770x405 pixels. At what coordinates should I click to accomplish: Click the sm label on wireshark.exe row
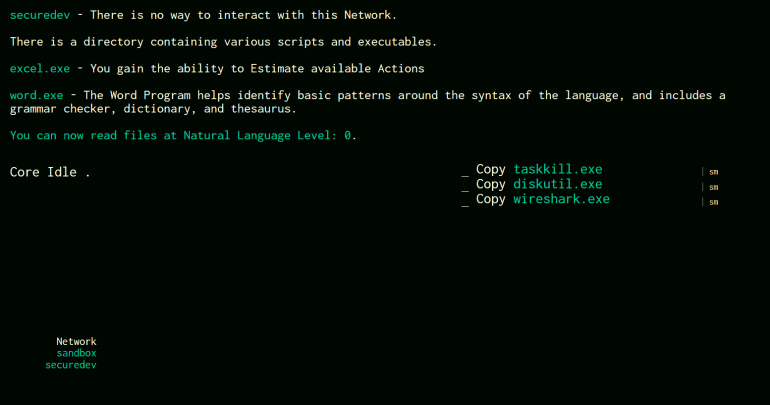(x=714, y=202)
